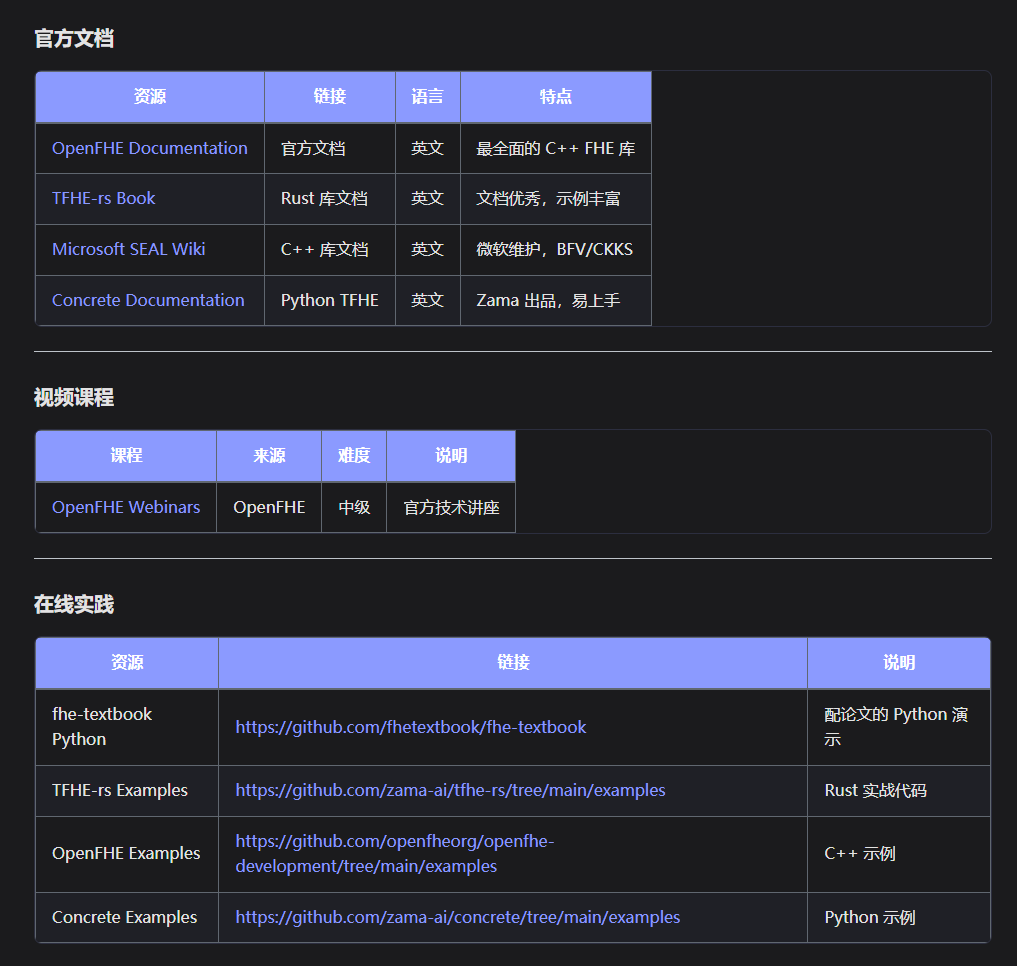The height and width of the screenshot is (966, 1017).
Task: Open the Concrete Documentation link
Action: [148, 300]
